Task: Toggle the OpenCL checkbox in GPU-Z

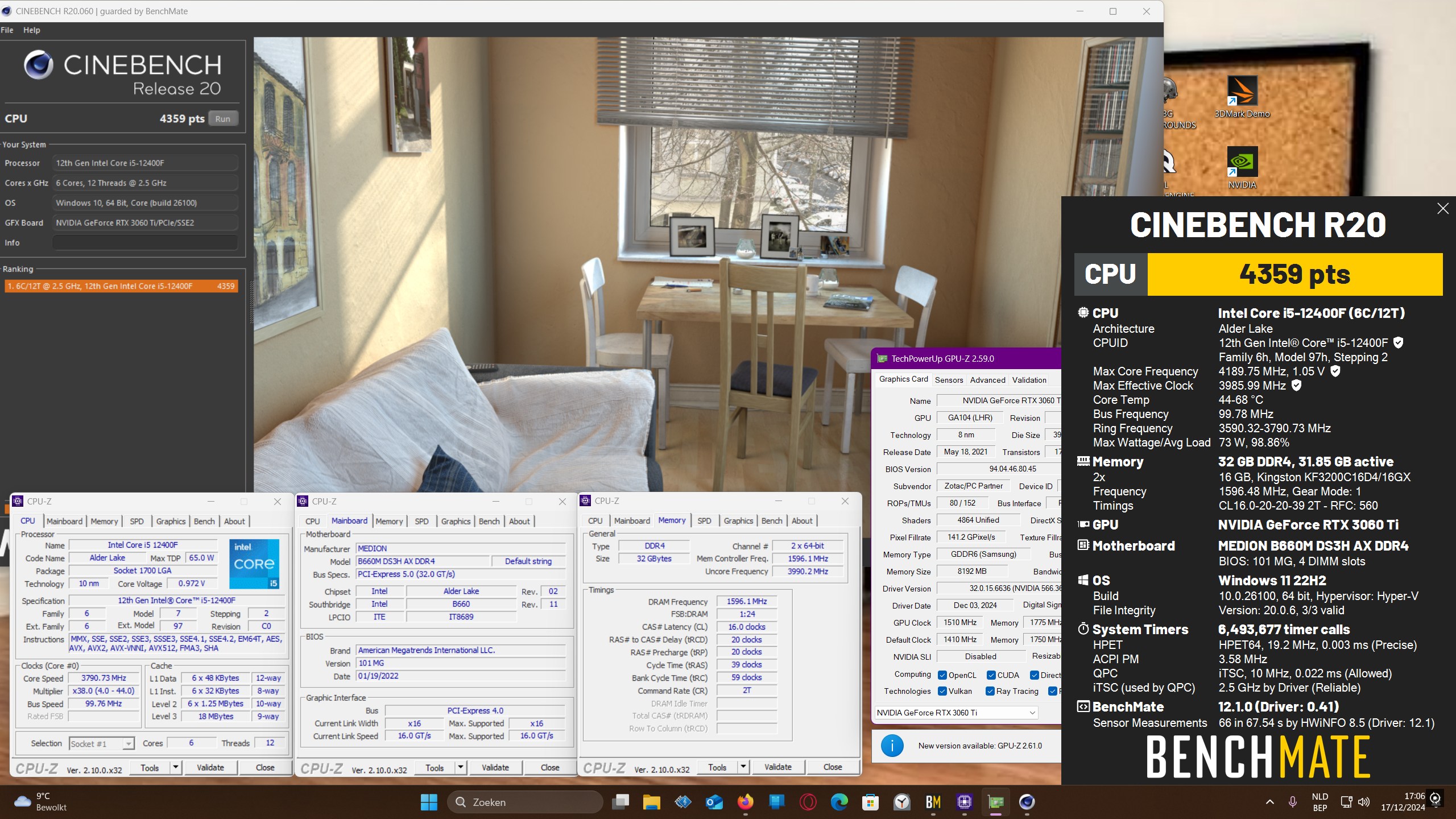Action: [x=942, y=675]
